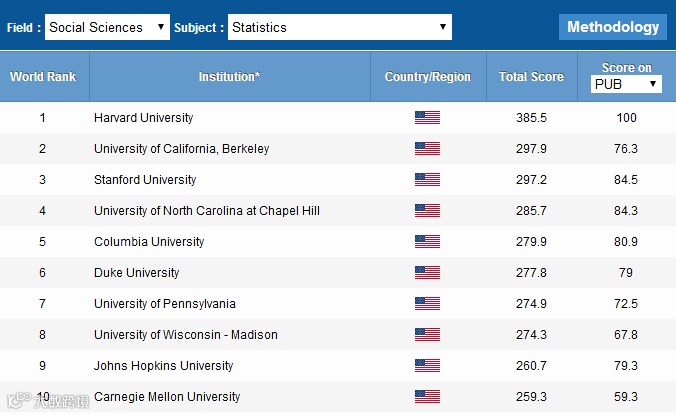Open the Carnegie Mellon University entry
The width and height of the screenshot is (676, 415).
167,397
